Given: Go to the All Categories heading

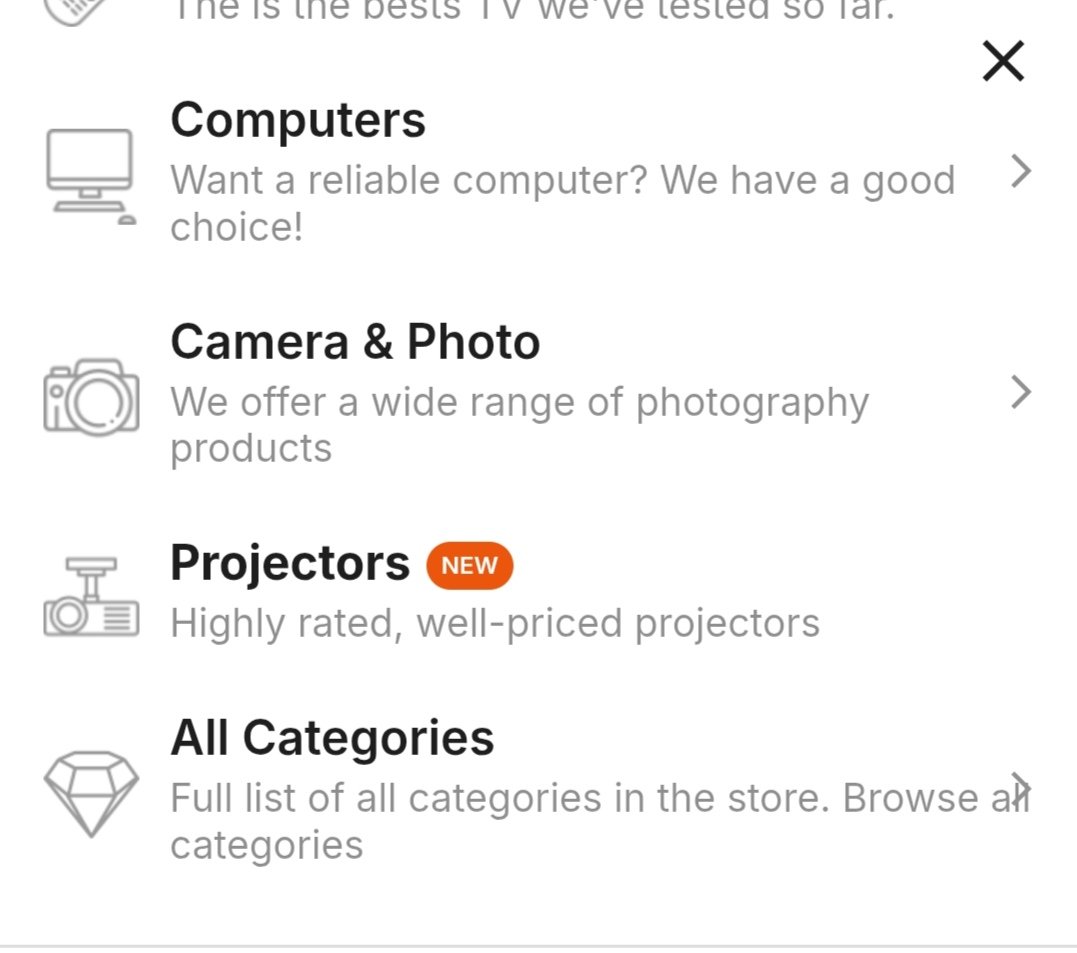Looking at the screenshot, I should pos(332,738).
